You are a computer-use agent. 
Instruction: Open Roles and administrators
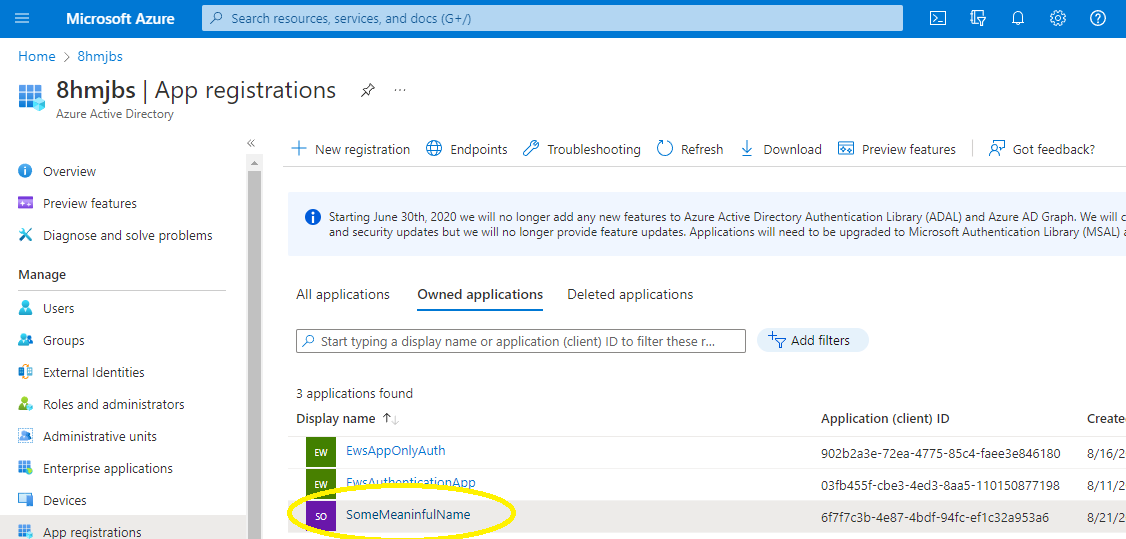pos(113,404)
